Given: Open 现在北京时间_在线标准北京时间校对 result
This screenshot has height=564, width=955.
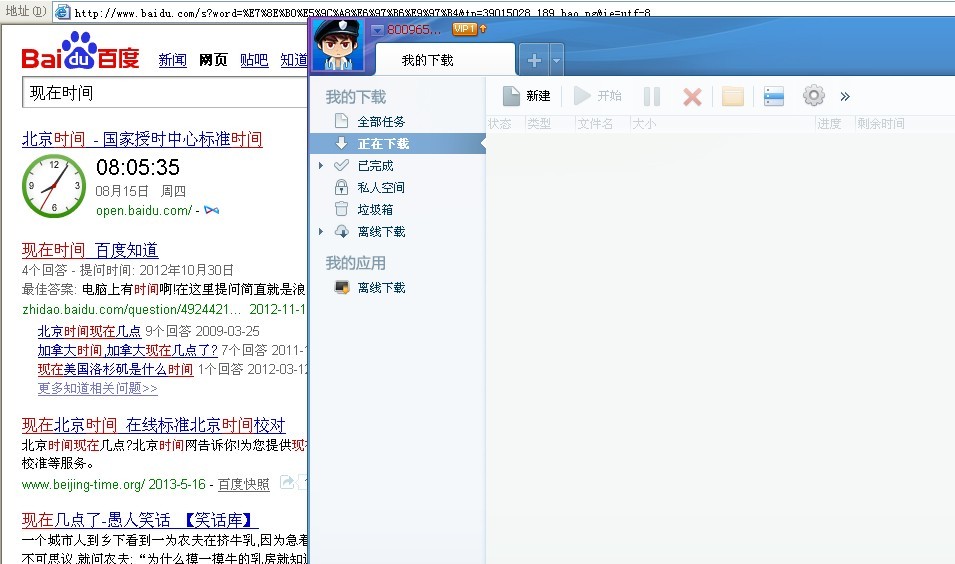Looking at the screenshot, I should [x=153, y=425].
